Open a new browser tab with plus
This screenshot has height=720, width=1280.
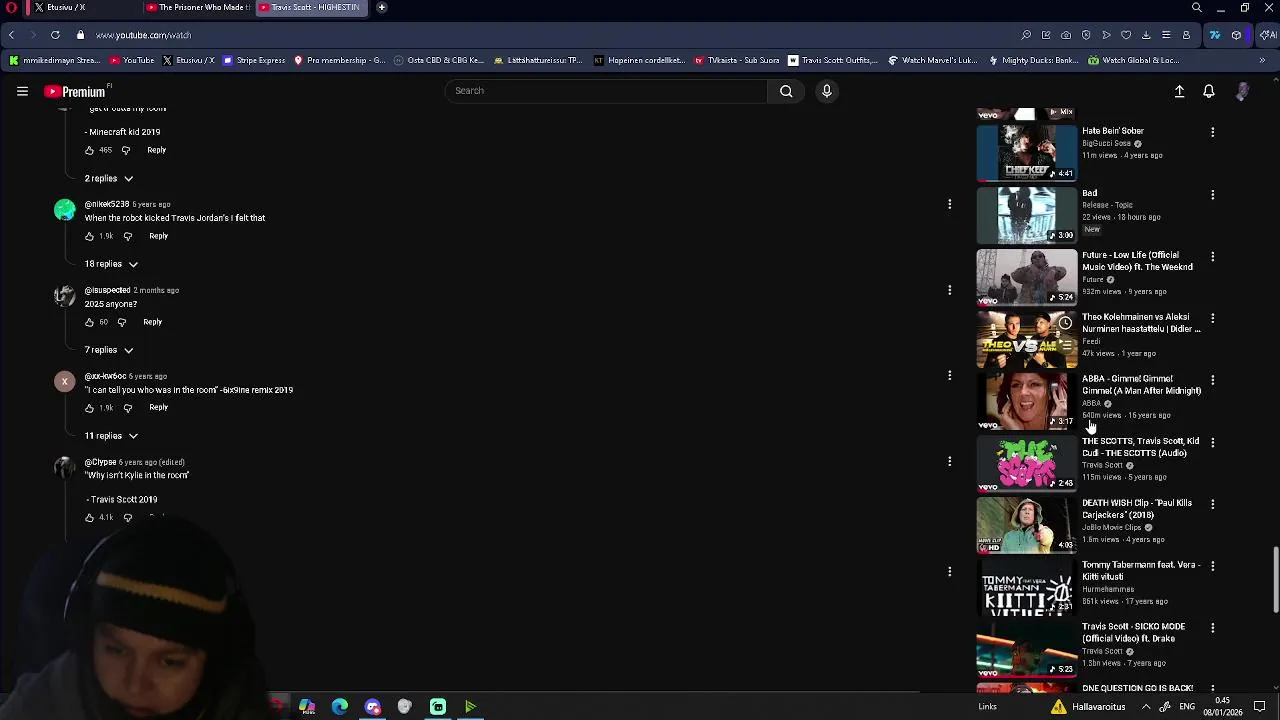pos(382,7)
